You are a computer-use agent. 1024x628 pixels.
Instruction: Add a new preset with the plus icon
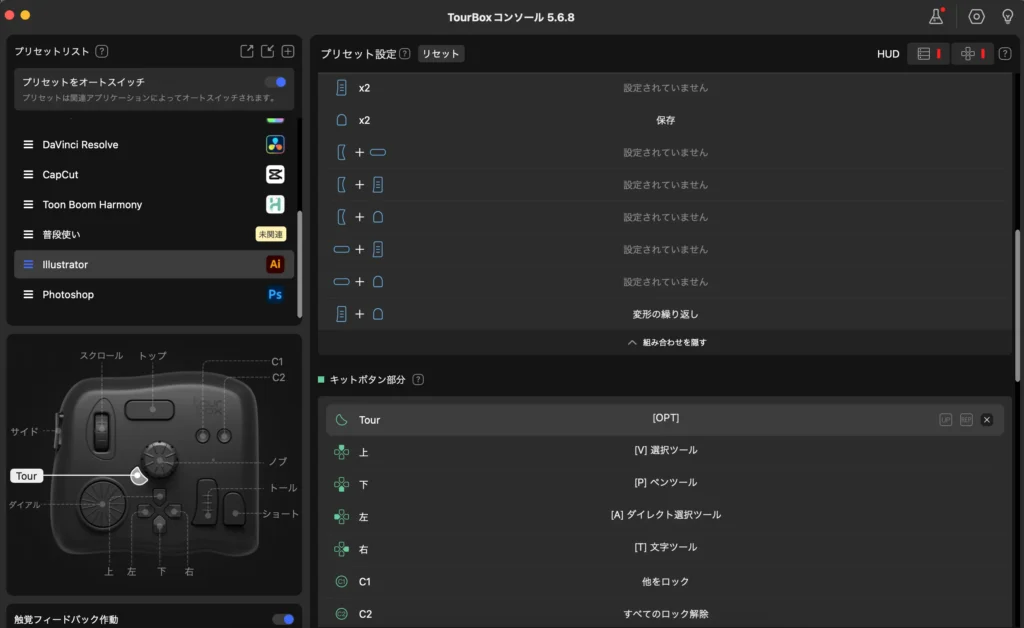point(288,51)
